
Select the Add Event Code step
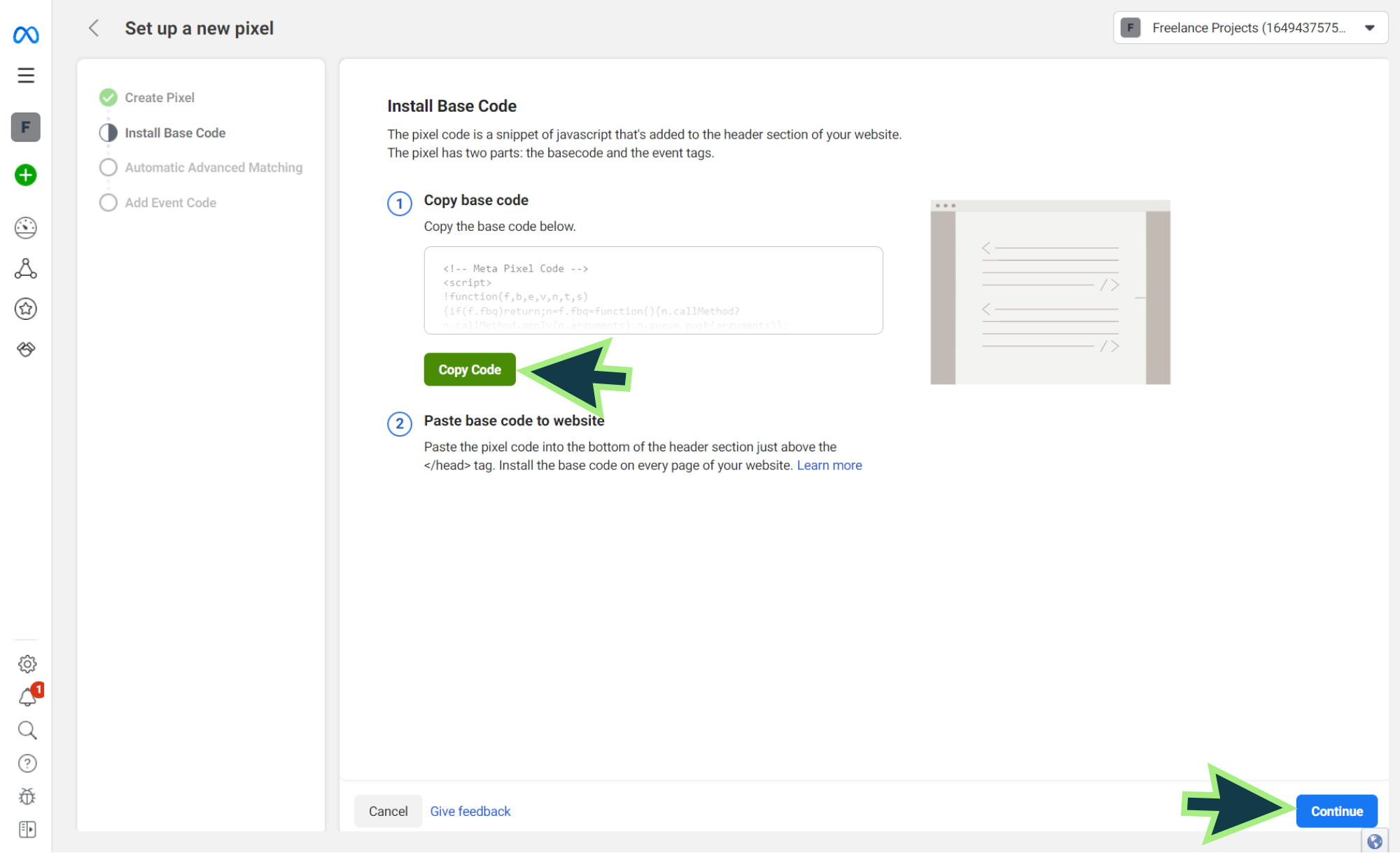point(170,202)
